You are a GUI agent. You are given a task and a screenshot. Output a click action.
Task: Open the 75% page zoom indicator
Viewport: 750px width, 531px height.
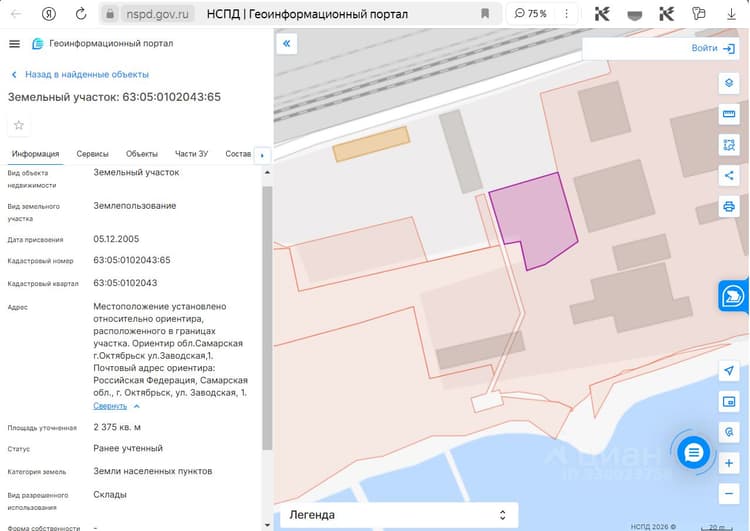click(x=531, y=14)
